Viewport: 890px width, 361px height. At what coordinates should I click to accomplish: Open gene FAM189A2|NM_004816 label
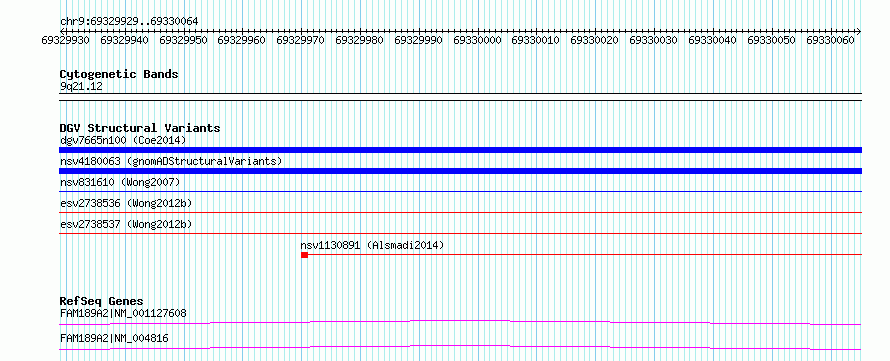click(x=114, y=338)
